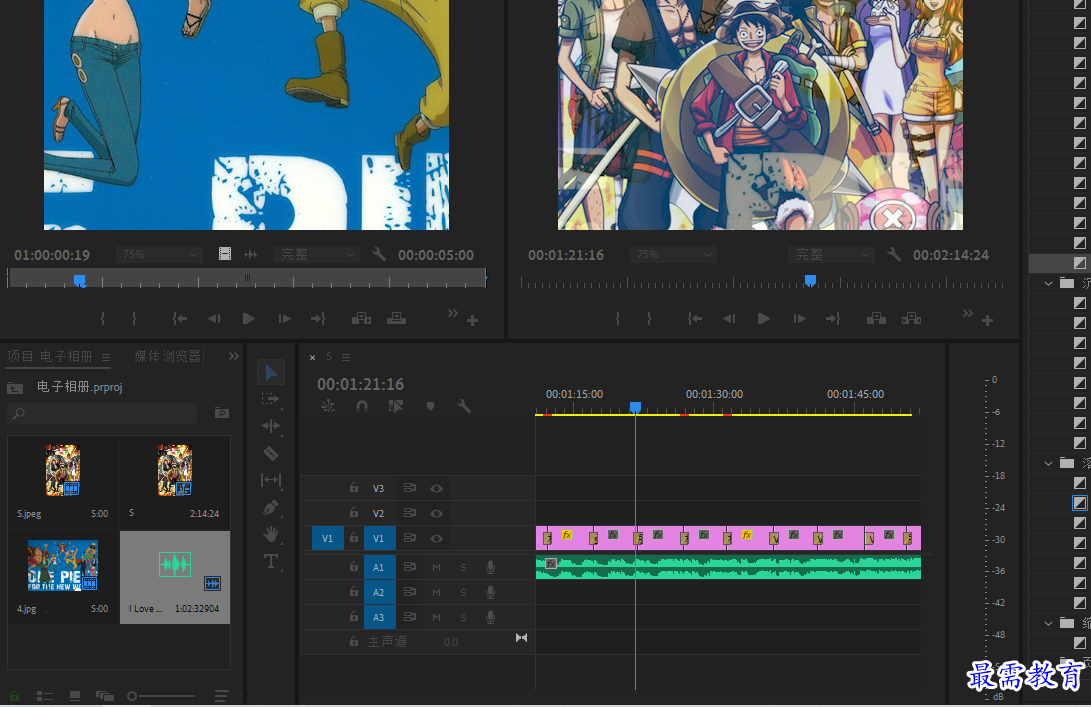Screen dimensions: 1091x707
Task: Toggle Linked Selection in timeline
Action: 395,406
